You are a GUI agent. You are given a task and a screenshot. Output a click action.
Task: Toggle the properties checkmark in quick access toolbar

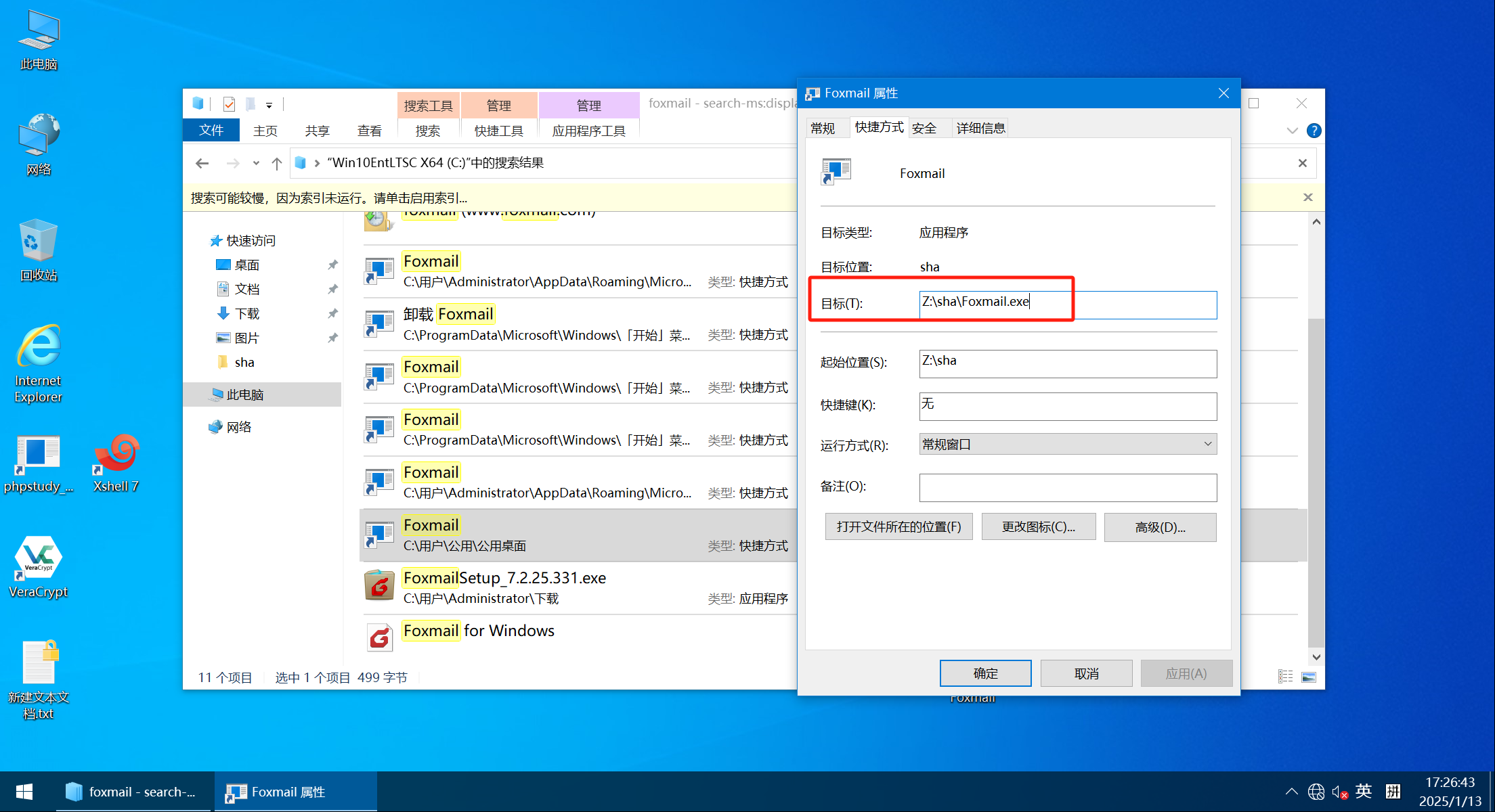point(229,104)
